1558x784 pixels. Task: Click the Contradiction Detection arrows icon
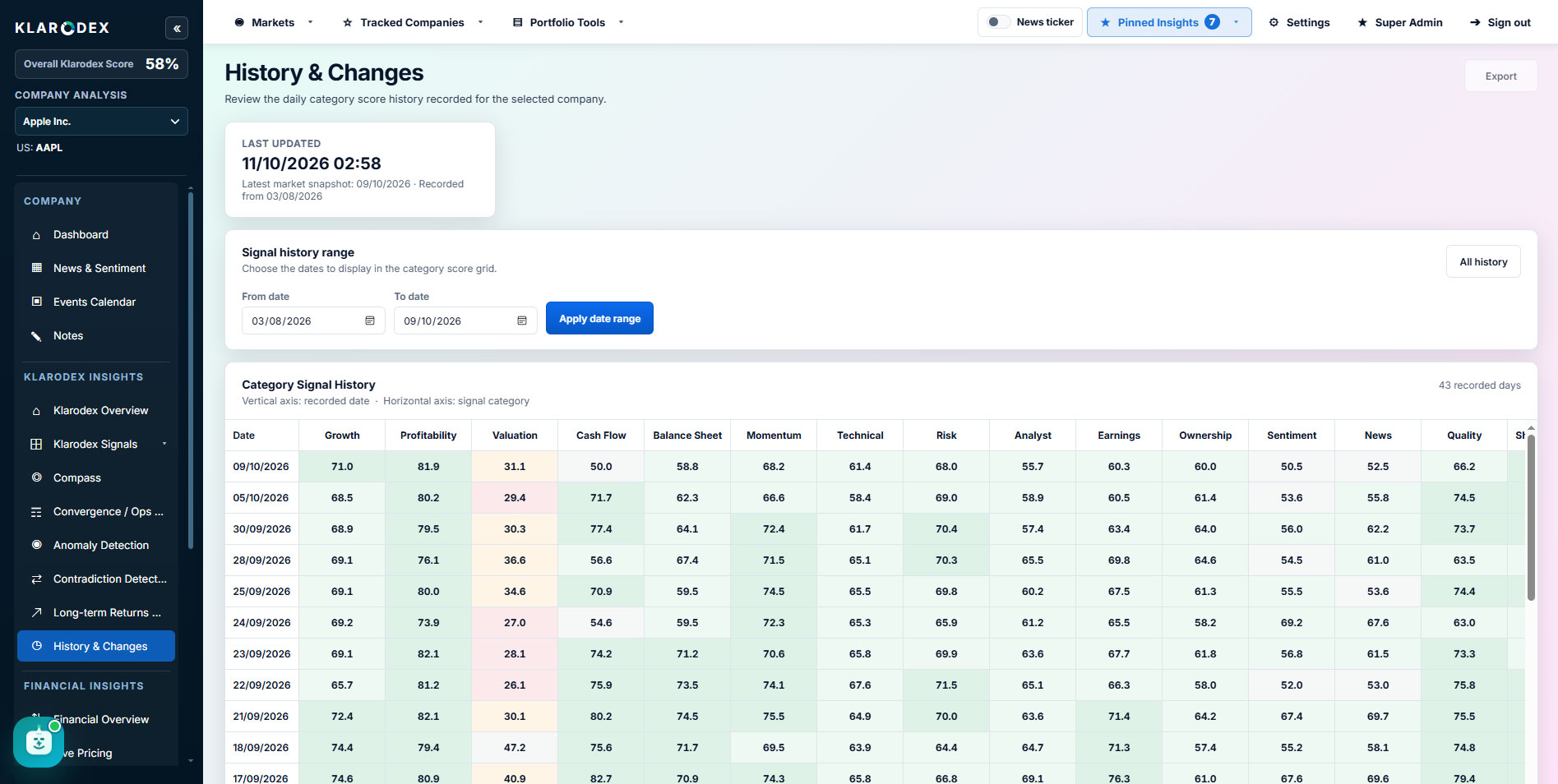[36, 579]
